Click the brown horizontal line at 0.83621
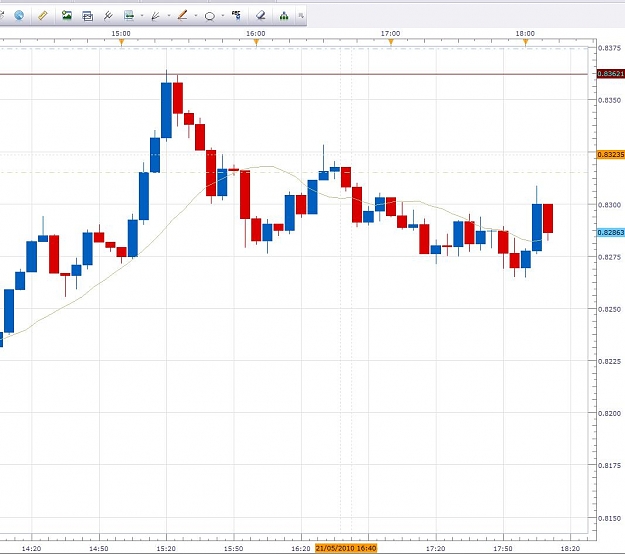 (294, 74)
